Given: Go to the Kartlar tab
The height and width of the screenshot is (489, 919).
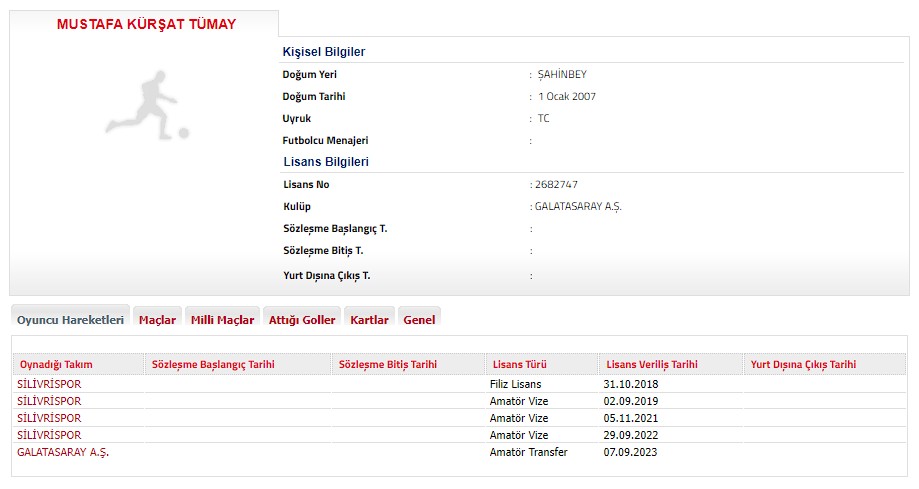Looking at the screenshot, I should (x=369, y=320).
